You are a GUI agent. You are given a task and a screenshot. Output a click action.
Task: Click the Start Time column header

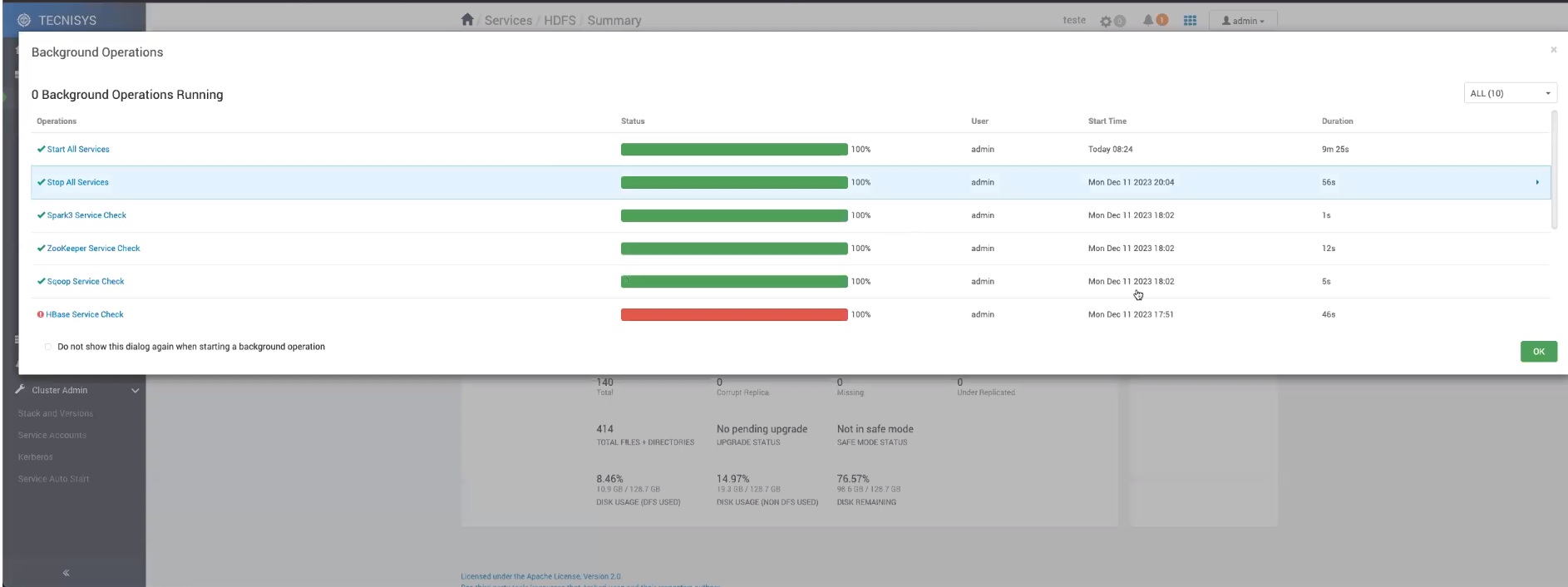point(1107,121)
